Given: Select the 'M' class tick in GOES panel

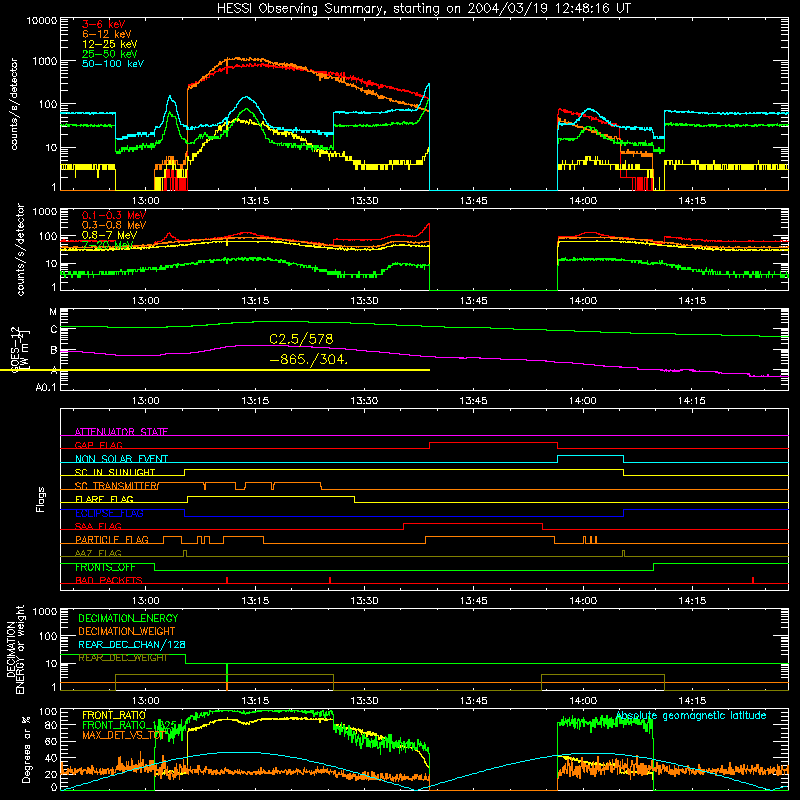Looking at the screenshot, I should [x=53, y=312].
